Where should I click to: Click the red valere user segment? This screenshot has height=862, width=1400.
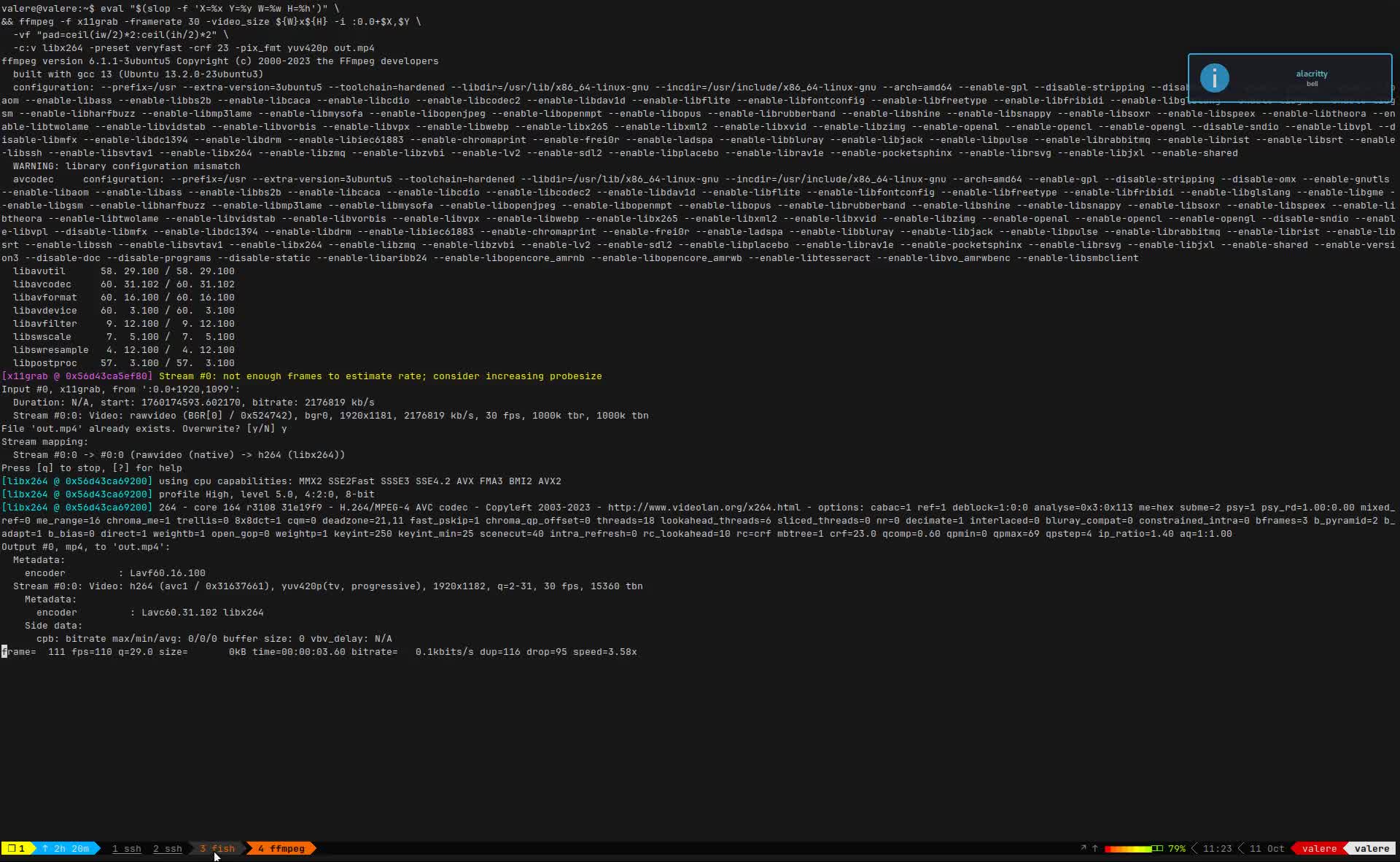point(1318,848)
